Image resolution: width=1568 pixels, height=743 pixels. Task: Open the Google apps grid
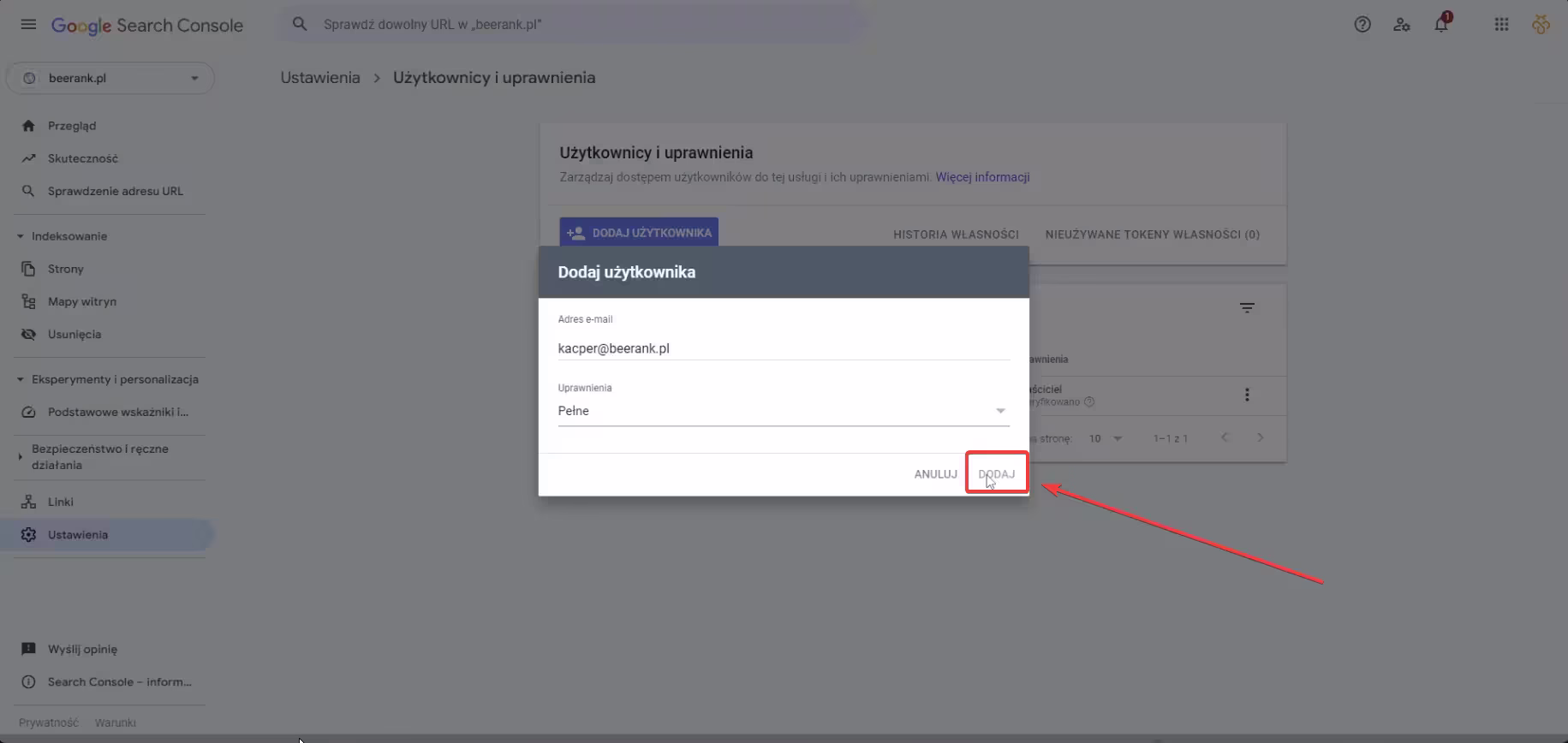pyautogui.click(x=1501, y=25)
